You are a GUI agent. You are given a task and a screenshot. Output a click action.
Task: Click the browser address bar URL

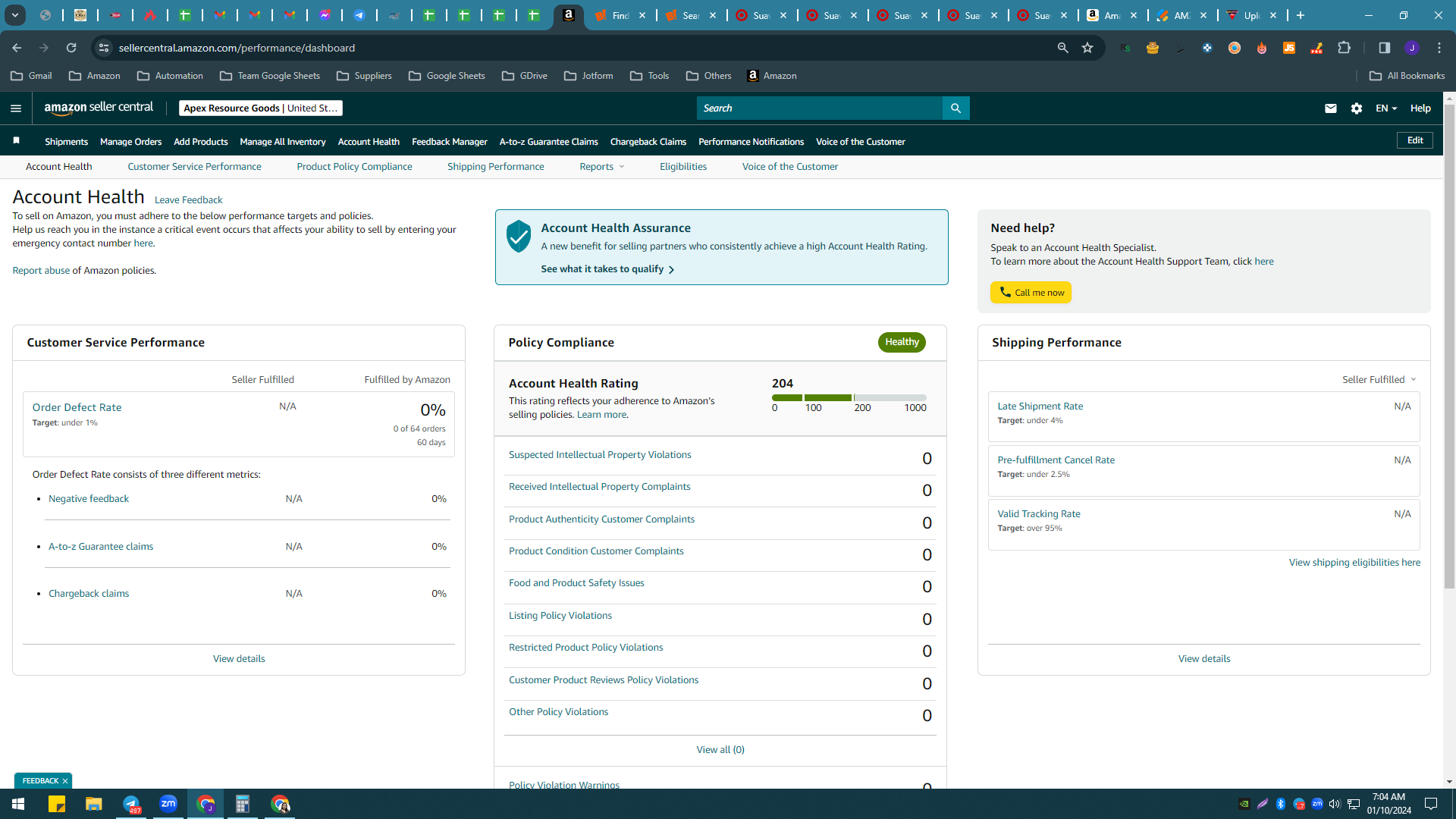(237, 48)
